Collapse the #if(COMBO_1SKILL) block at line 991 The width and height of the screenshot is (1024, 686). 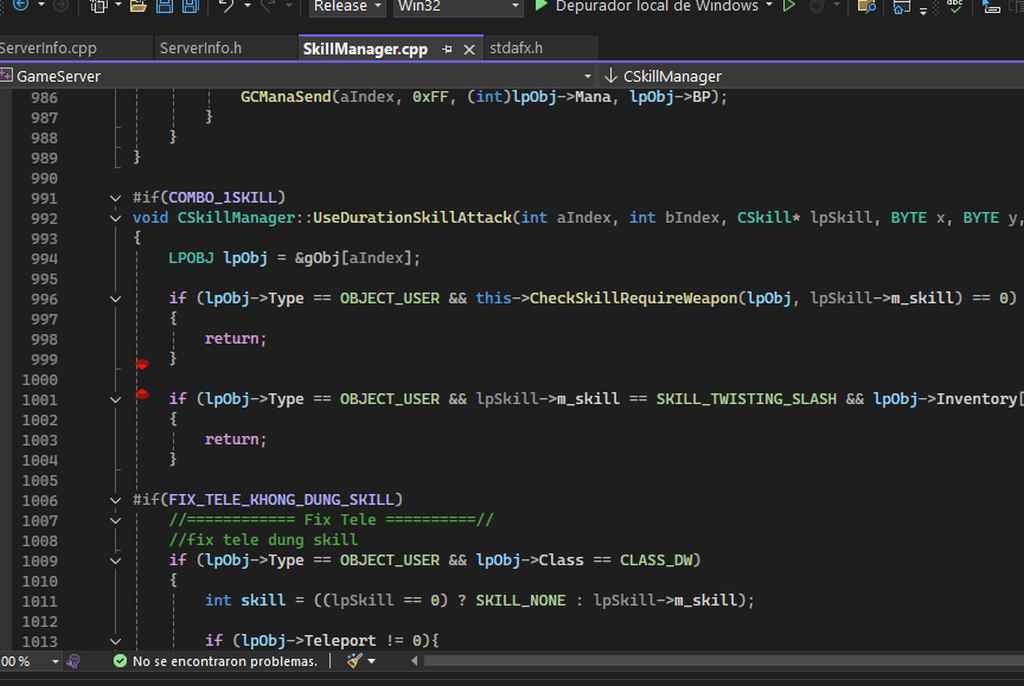(x=116, y=198)
